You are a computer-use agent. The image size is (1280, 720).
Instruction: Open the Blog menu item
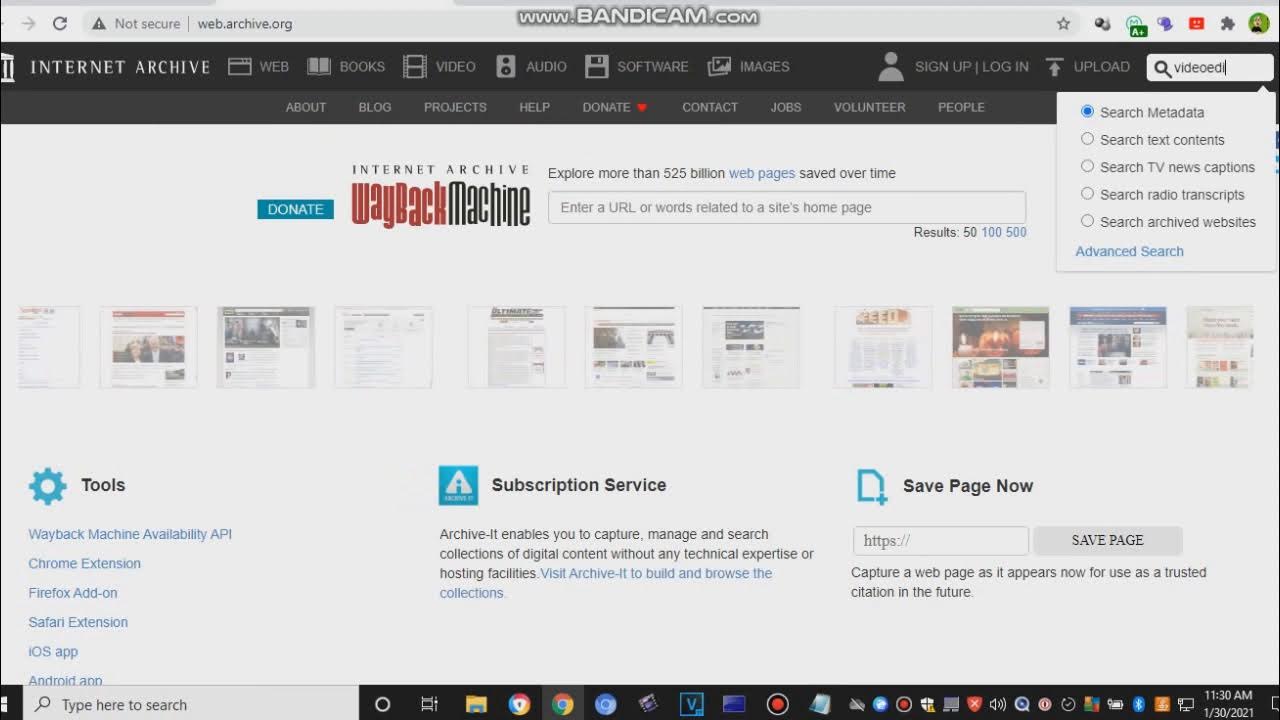pos(375,107)
